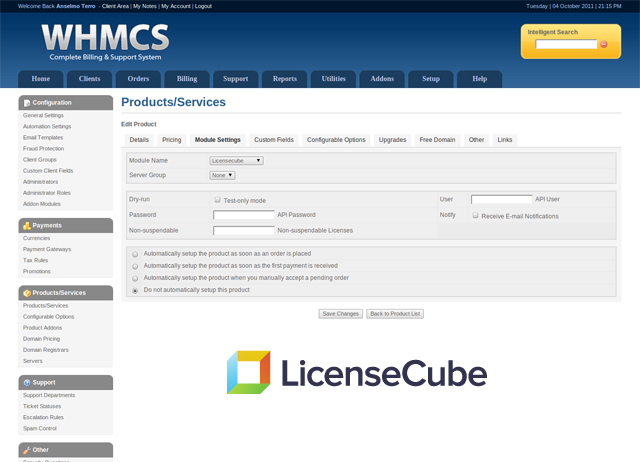Click the WHMCS logo
The height and width of the screenshot is (462, 640).
(x=105, y=42)
